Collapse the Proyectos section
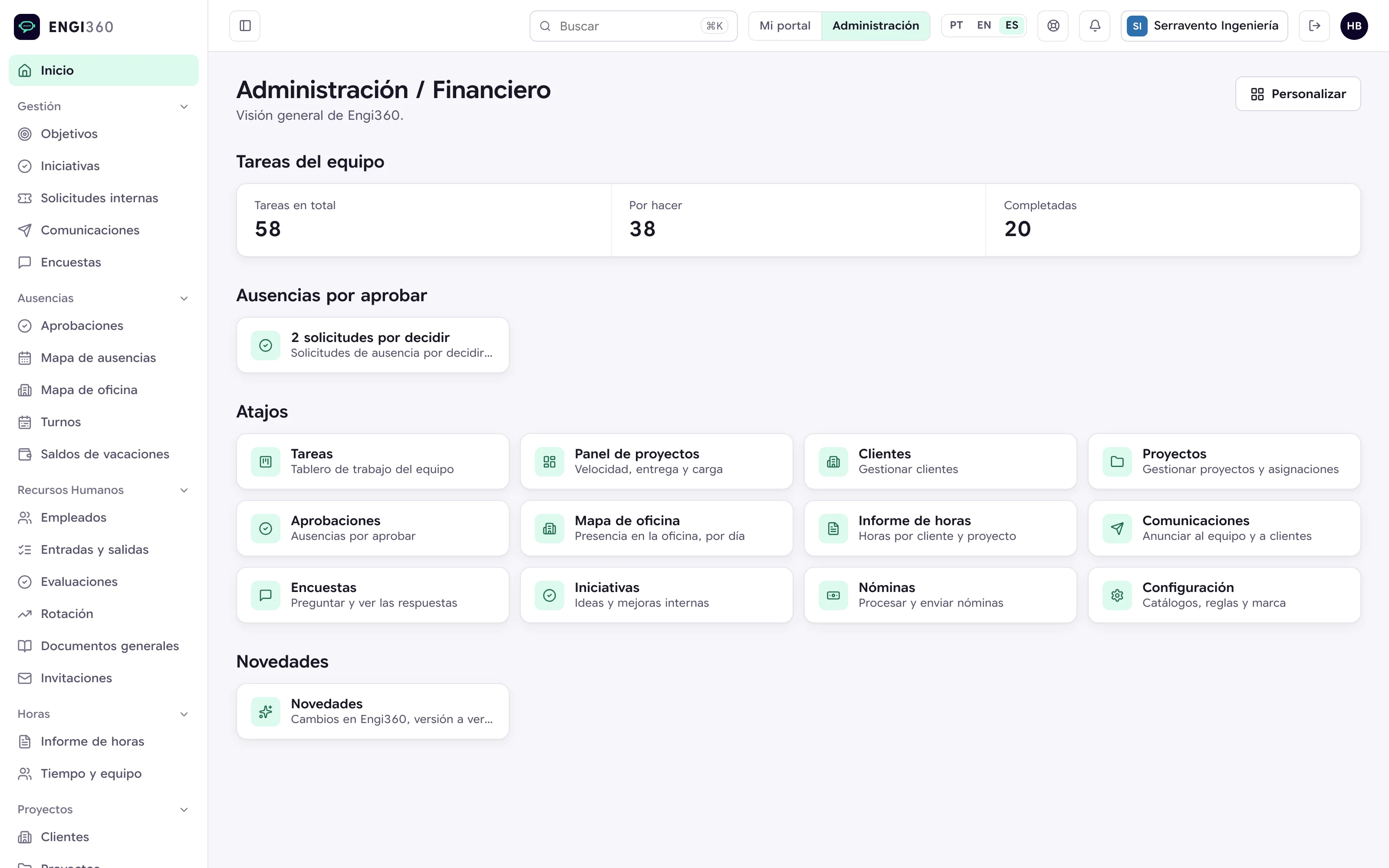This screenshot has width=1389, height=868. 103,809
